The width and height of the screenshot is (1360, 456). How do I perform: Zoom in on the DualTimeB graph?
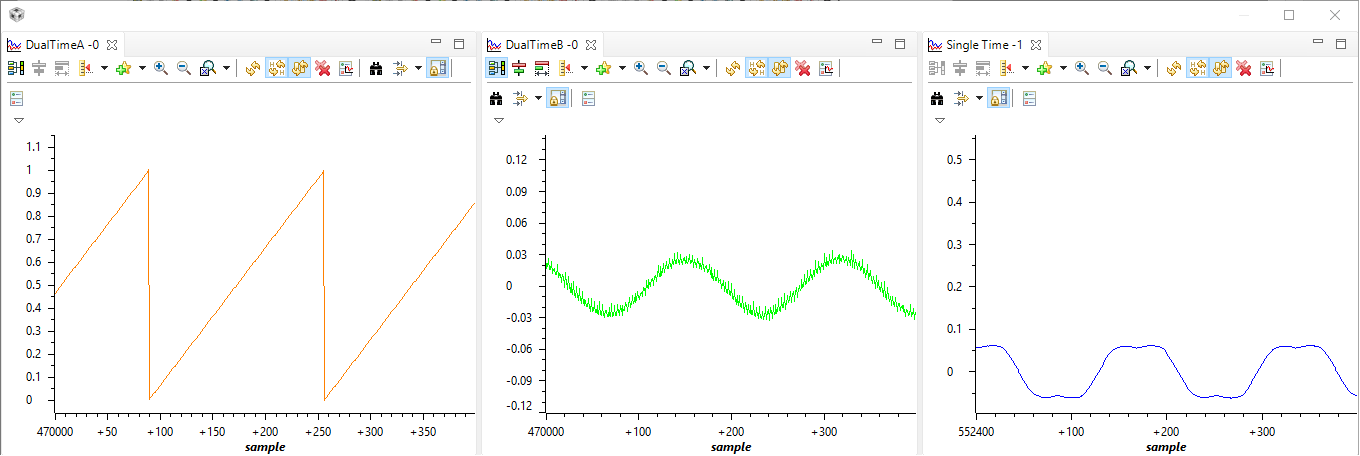coord(641,68)
